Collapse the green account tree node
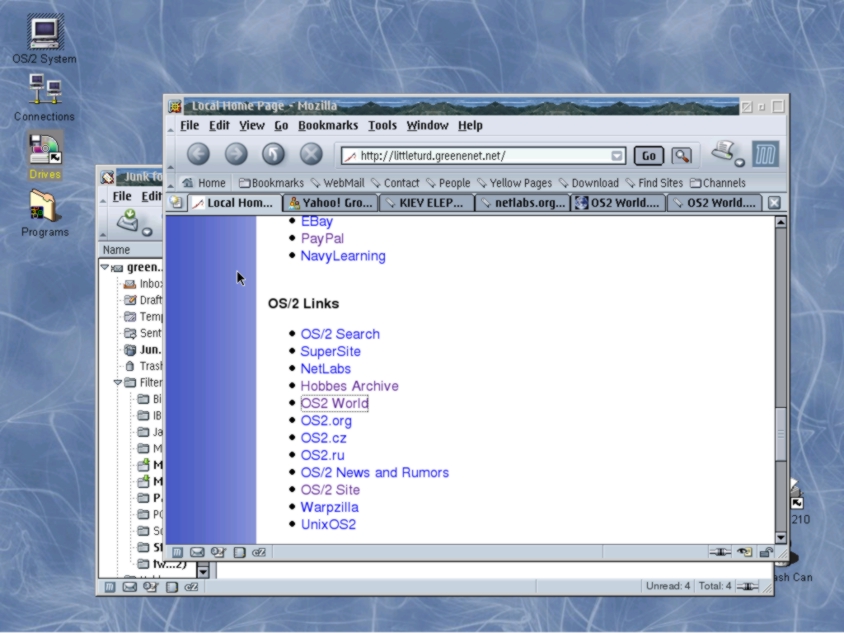Viewport: 844px width, 633px height. pos(105,267)
